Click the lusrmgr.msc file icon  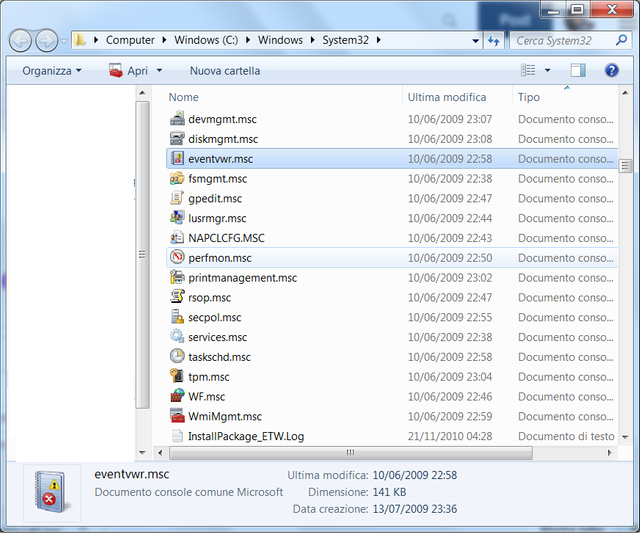[x=177, y=218]
